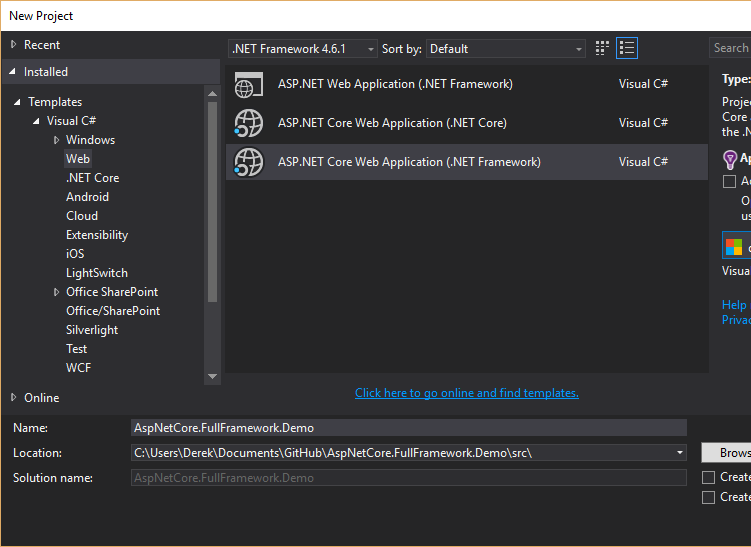
Task: Click the online templates link
Action: [467, 393]
